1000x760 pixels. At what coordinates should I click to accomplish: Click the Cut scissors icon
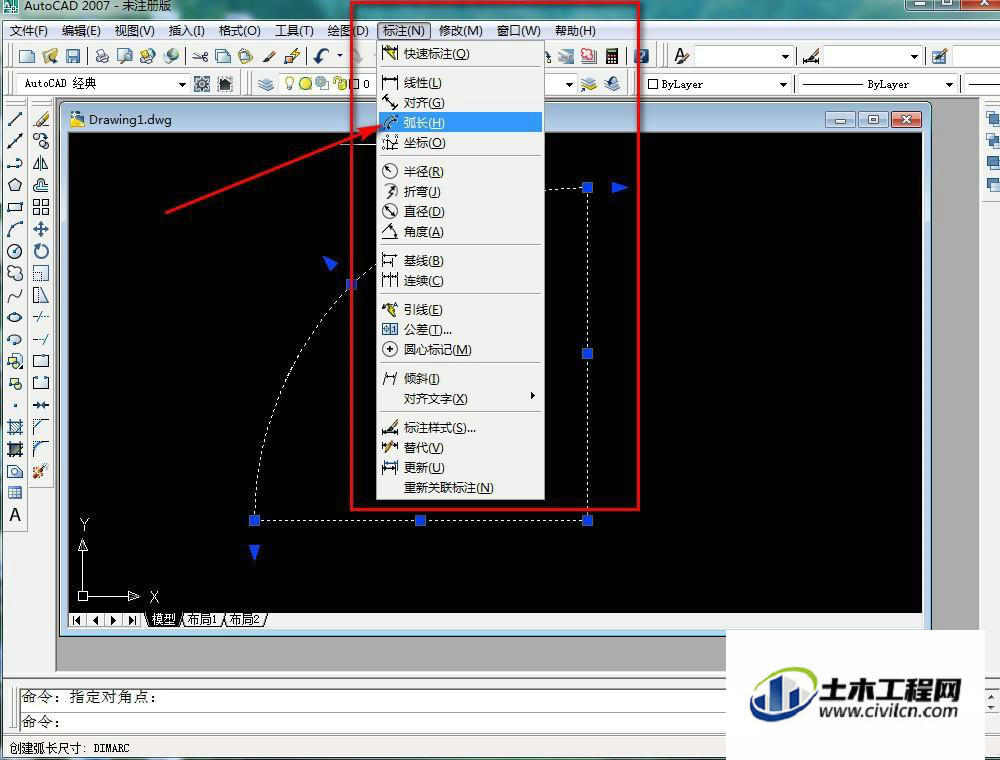pyautogui.click(x=200, y=56)
